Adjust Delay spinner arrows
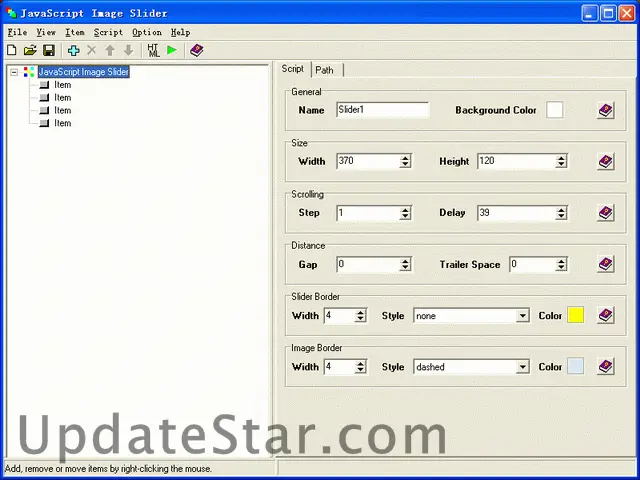 pos(561,213)
